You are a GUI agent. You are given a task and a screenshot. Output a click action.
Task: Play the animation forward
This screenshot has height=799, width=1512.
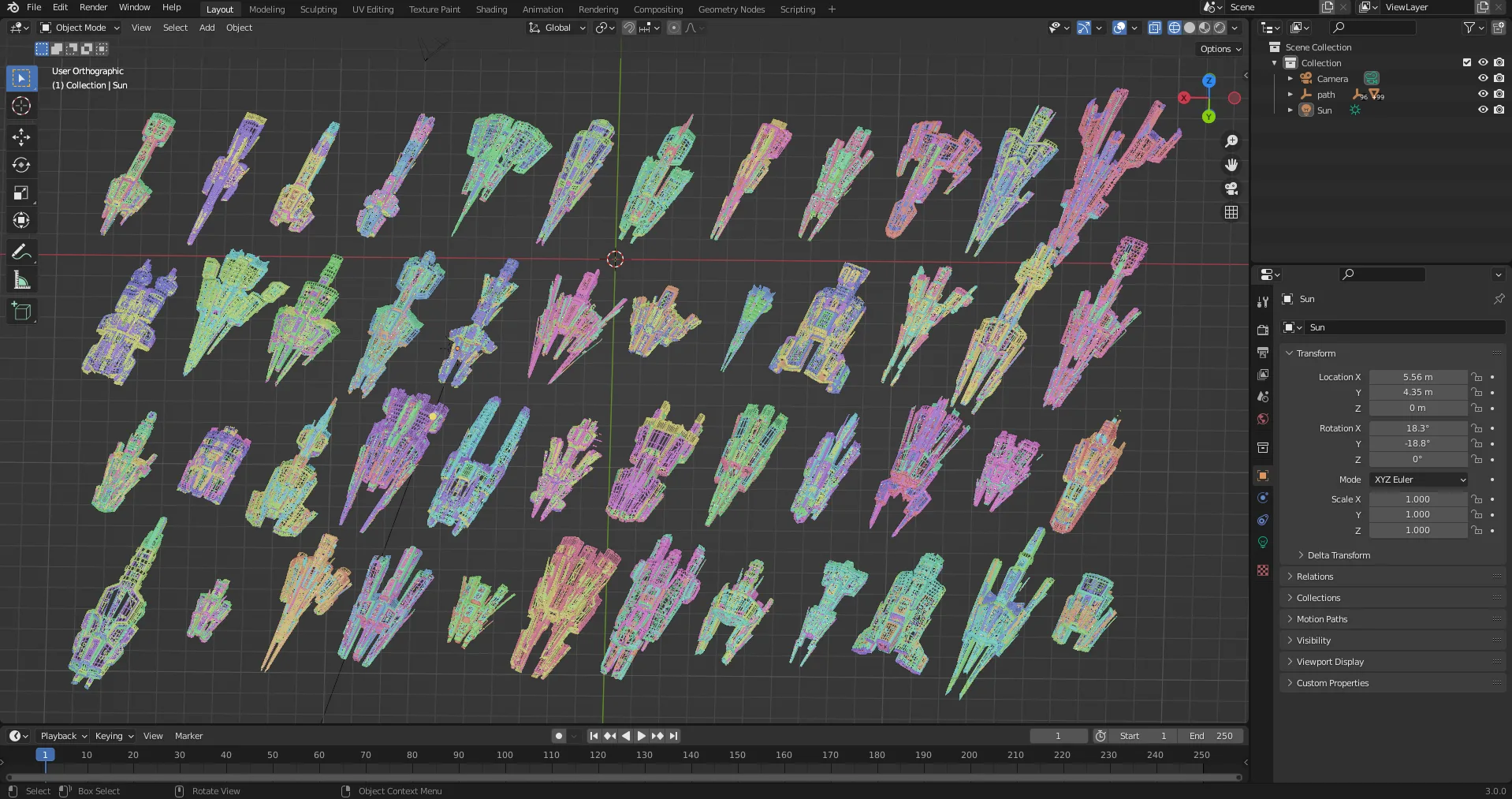pos(641,736)
